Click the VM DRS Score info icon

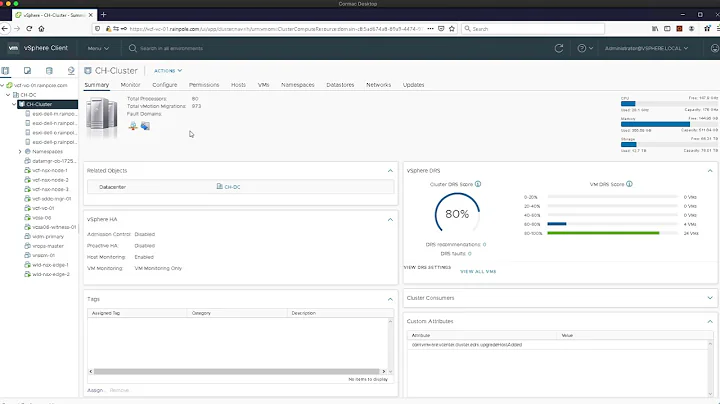(630, 184)
